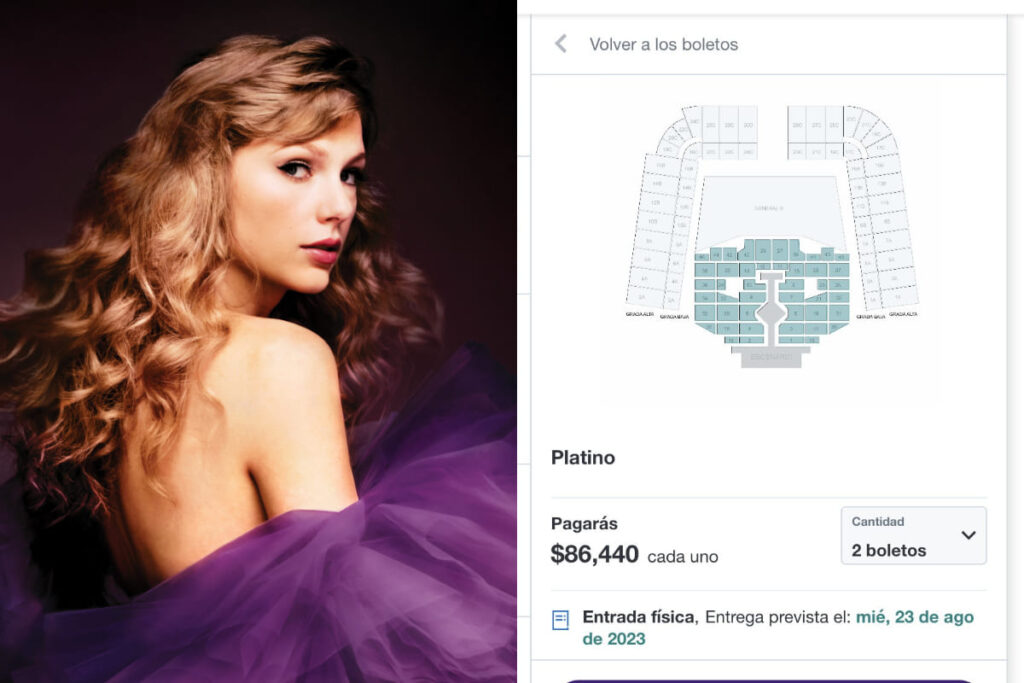Click the Platino section heading
This screenshot has width=1024, height=683.
[x=584, y=457]
